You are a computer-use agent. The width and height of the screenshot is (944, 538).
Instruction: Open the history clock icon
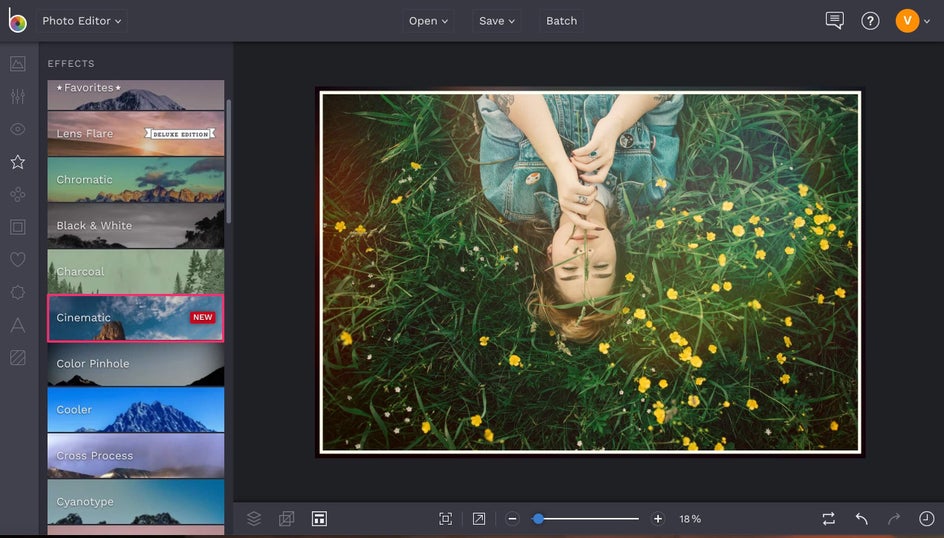click(x=926, y=519)
